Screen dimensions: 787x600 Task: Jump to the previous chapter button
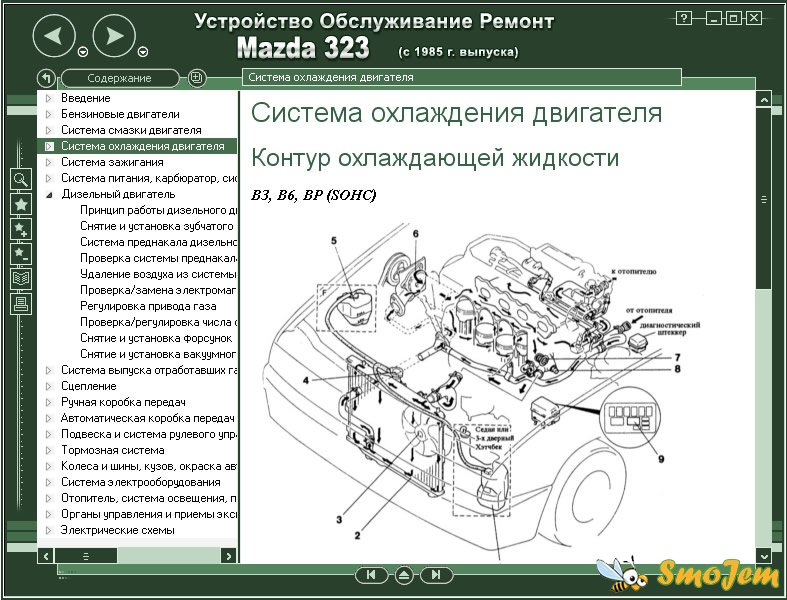tap(371, 575)
